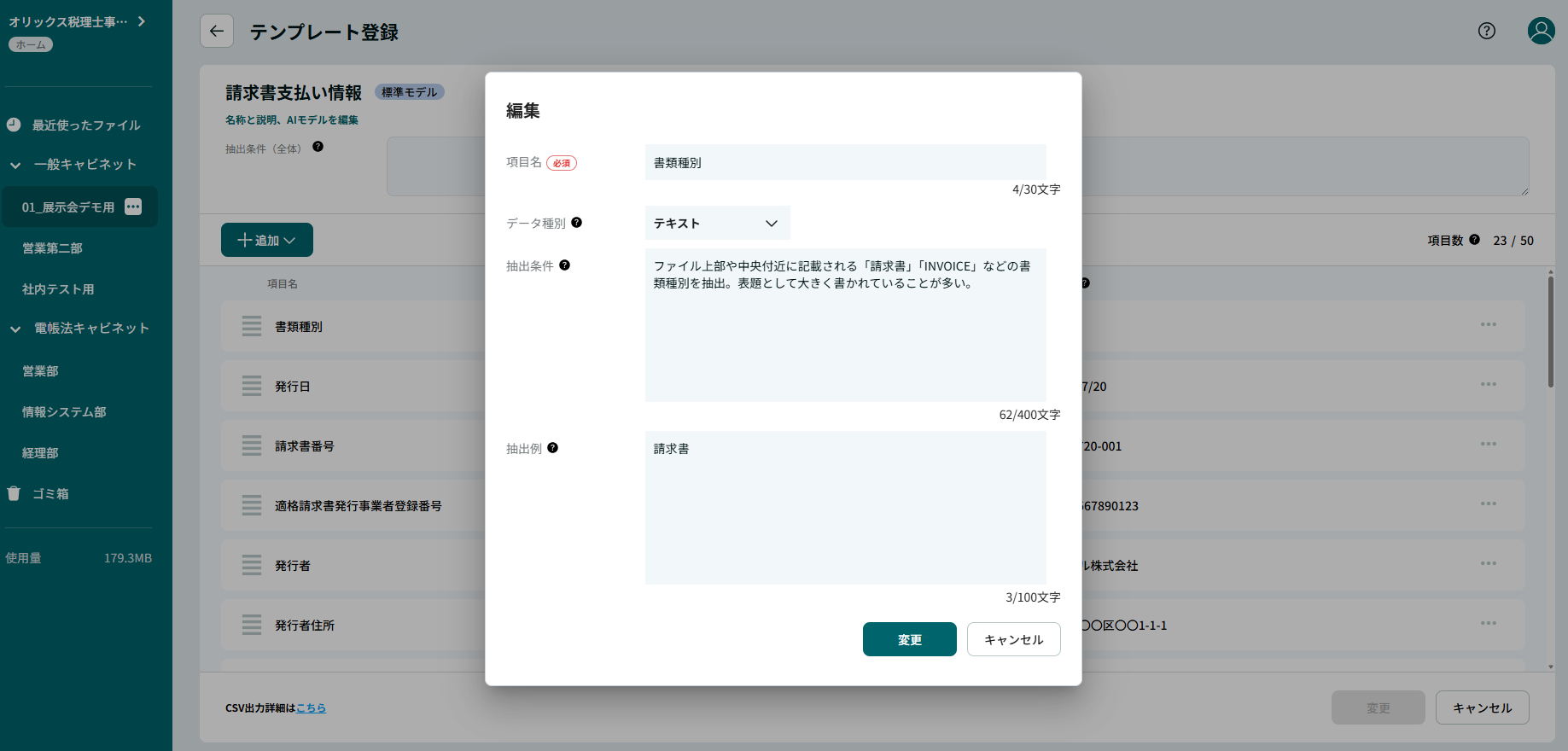Click help icon next to データ種別

coord(577,223)
